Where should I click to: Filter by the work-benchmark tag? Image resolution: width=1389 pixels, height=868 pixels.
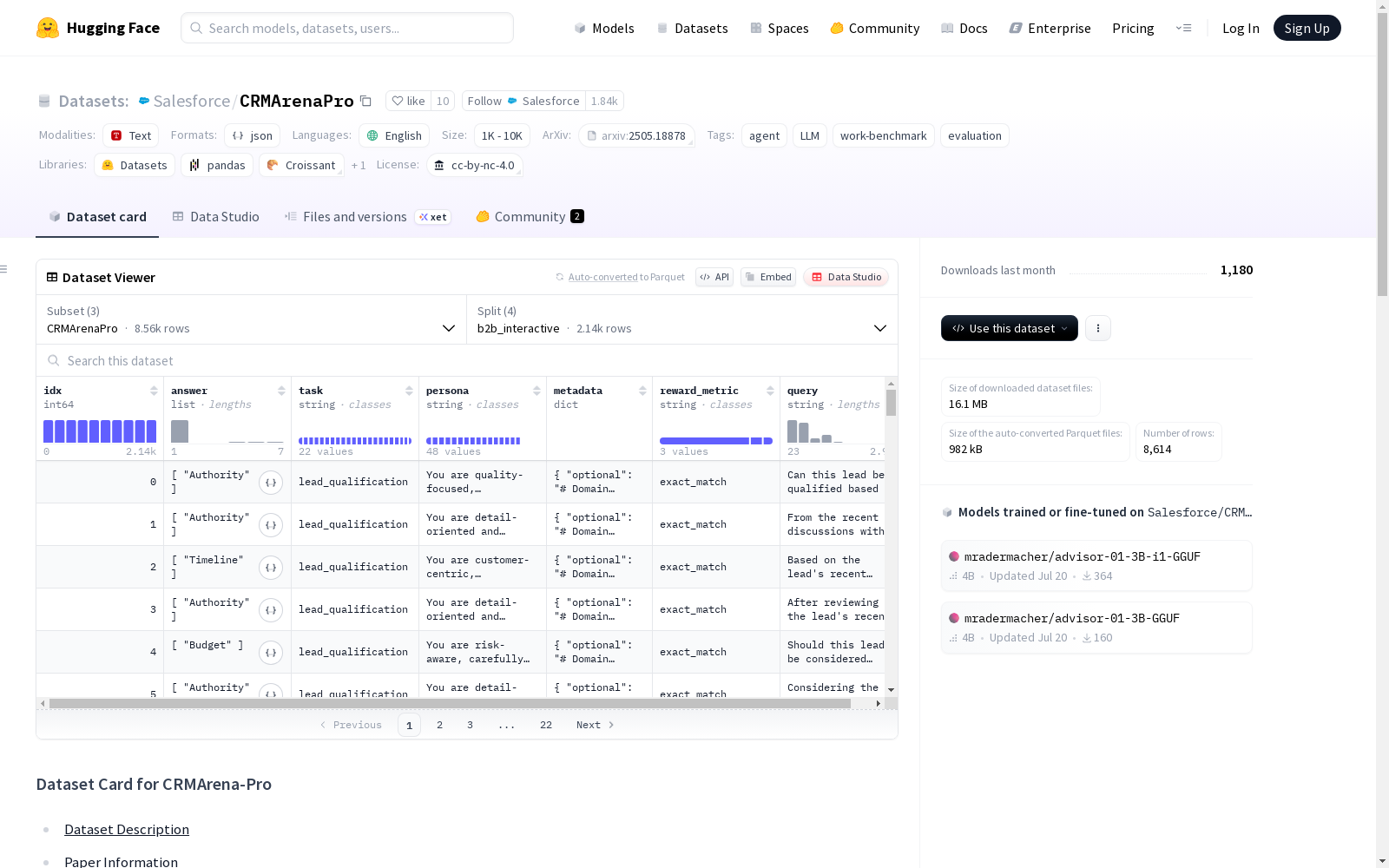[x=884, y=135]
